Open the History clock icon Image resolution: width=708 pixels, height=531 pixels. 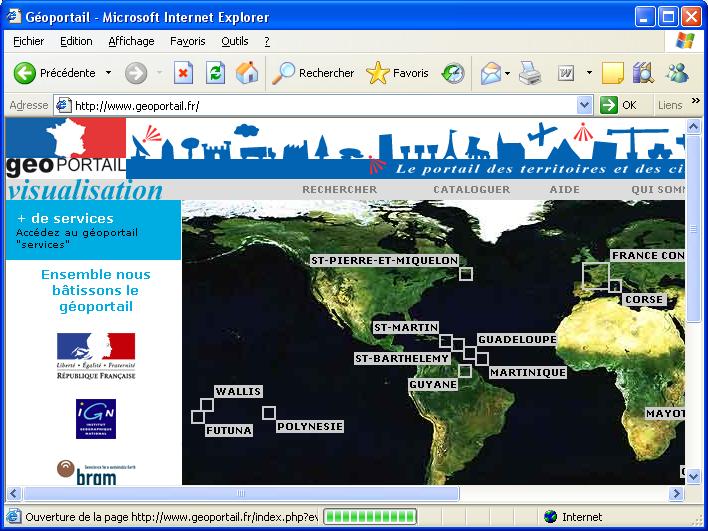pos(453,73)
